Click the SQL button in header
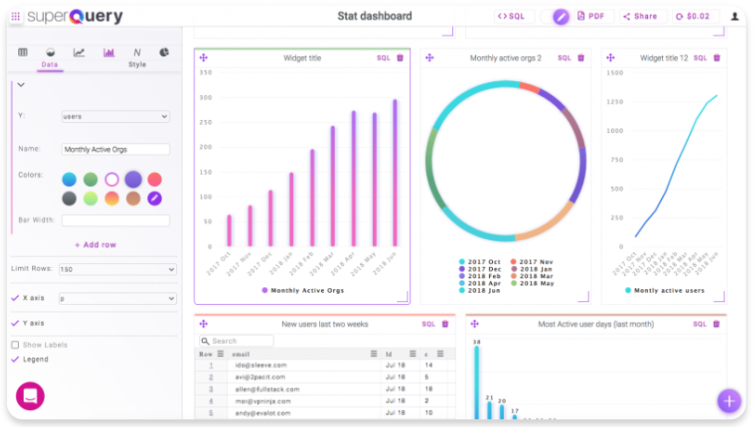 pos(512,16)
